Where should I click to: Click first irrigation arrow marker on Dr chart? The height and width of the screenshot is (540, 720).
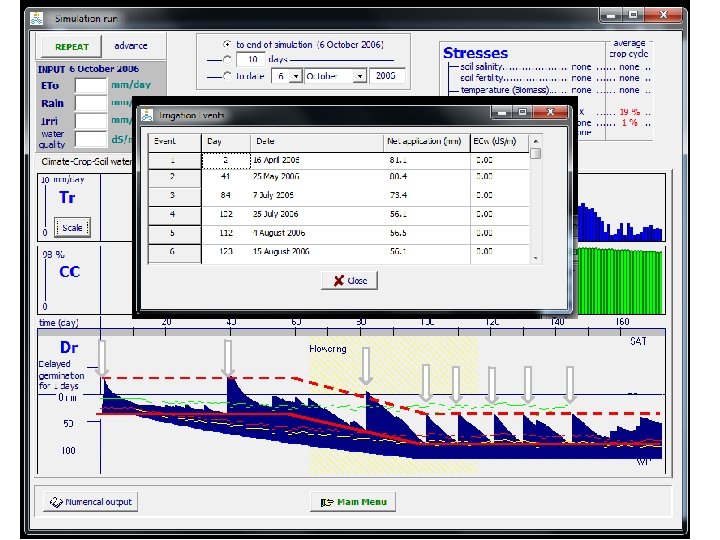[103, 357]
